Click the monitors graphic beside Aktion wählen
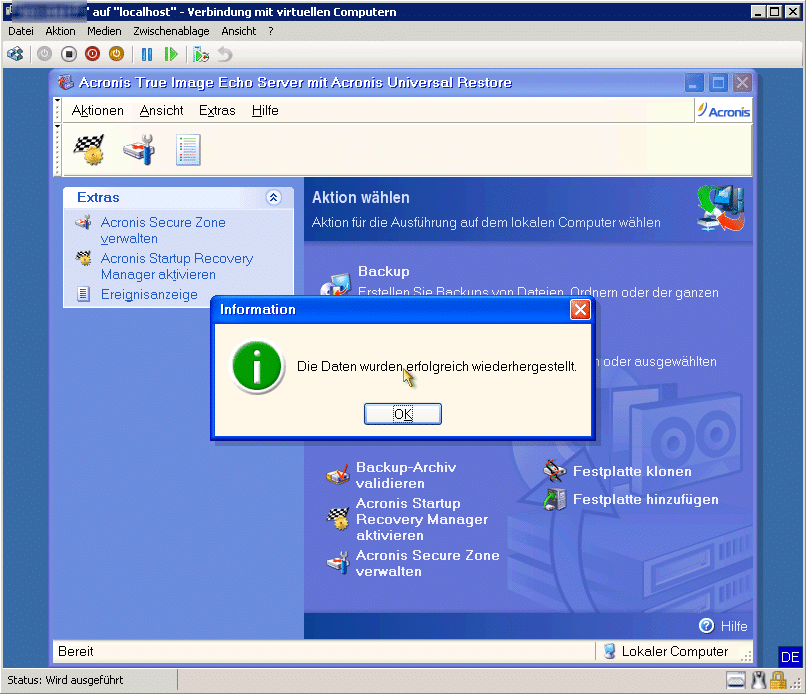Screen dimensions: 806x694 721,208
